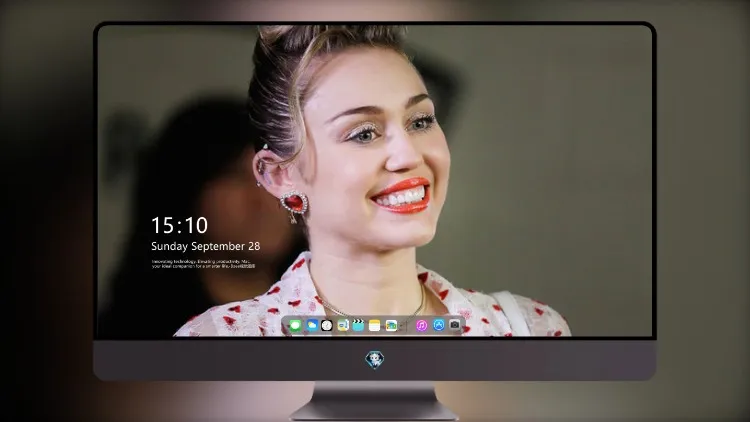Click the Sunday September 28 date text
750x422 pixels.
206,246
